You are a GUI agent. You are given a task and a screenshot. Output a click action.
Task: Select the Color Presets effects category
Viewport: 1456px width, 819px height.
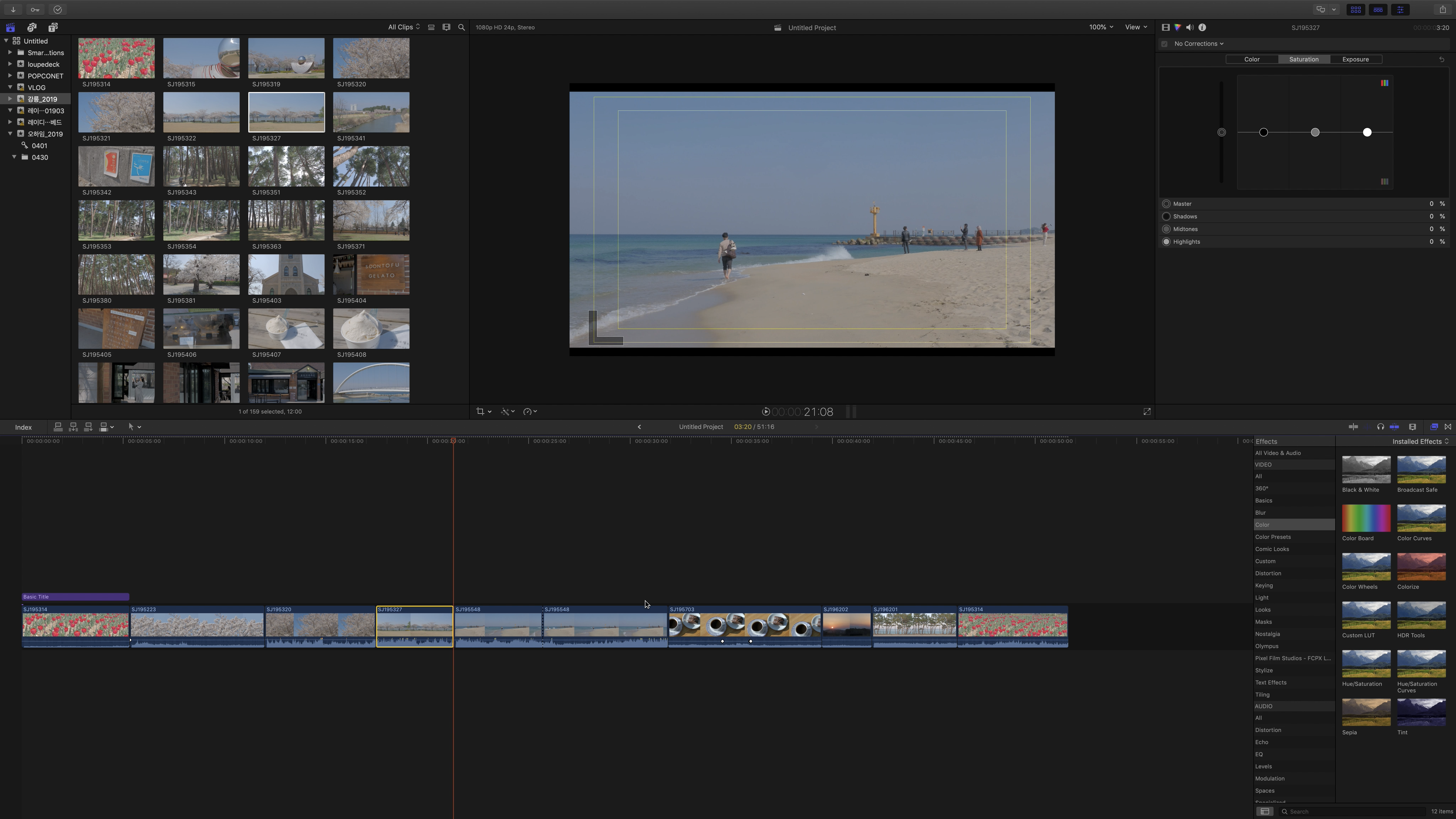coord(1272,537)
